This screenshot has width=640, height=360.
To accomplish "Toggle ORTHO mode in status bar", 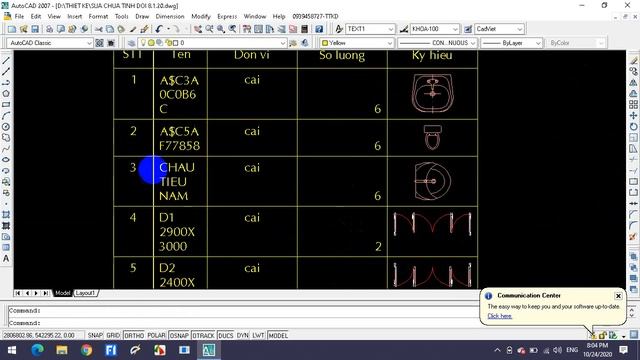I will point(134,336).
